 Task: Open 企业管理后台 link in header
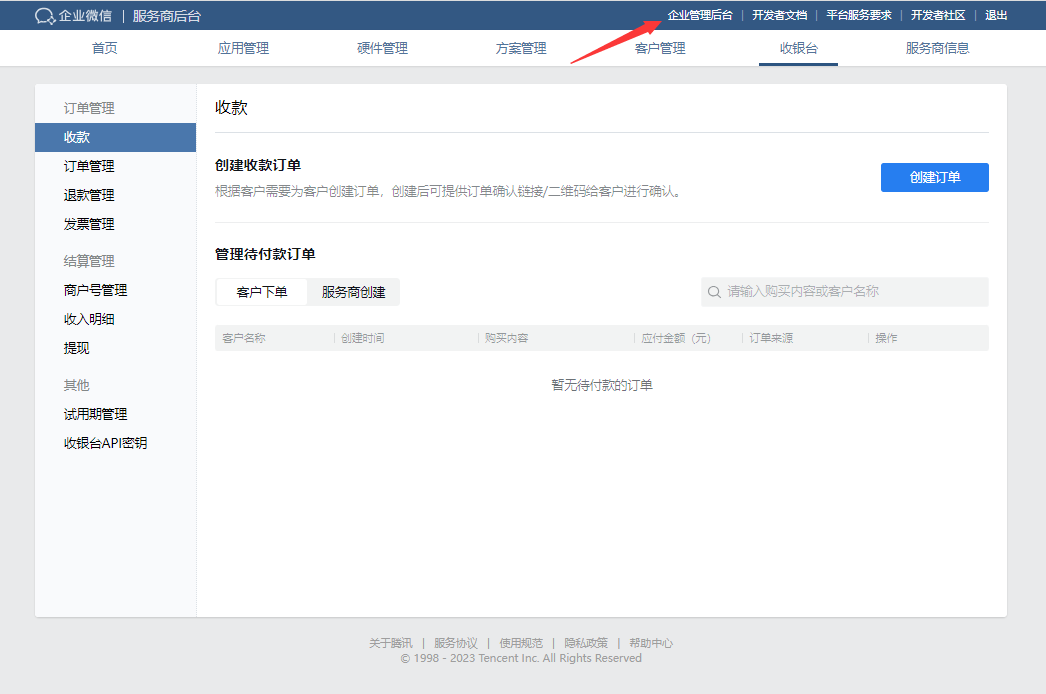pyautogui.click(x=699, y=15)
